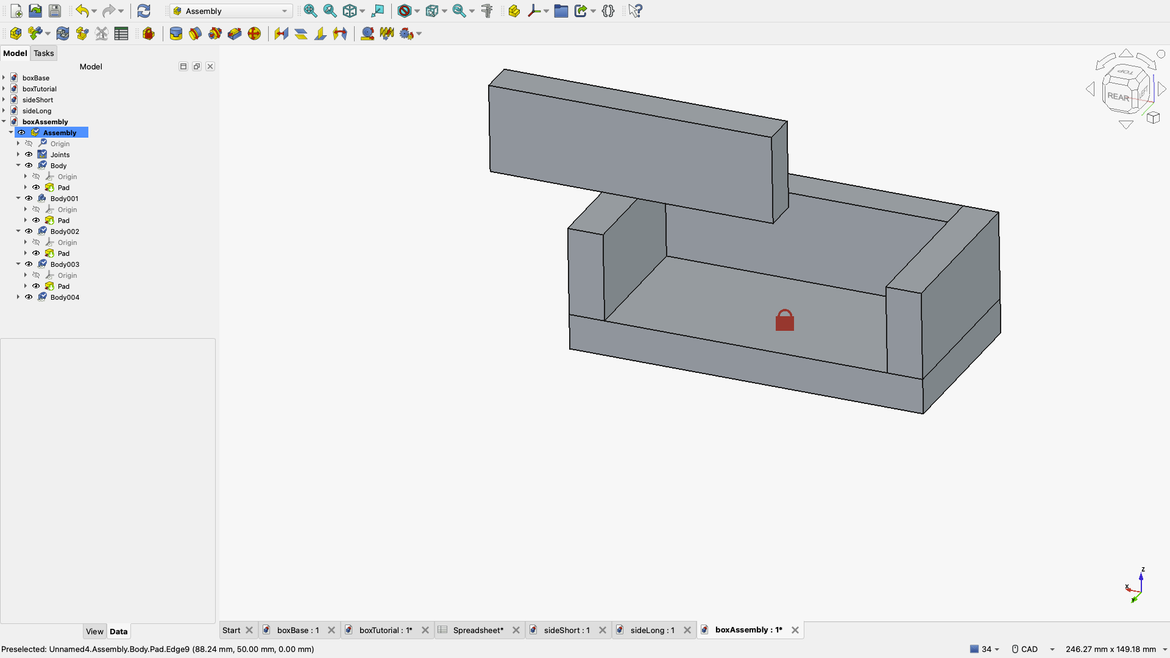The height and width of the screenshot is (658, 1170).
Task: Click the REAR face on navigation cube
Action: tap(1118, 97)
